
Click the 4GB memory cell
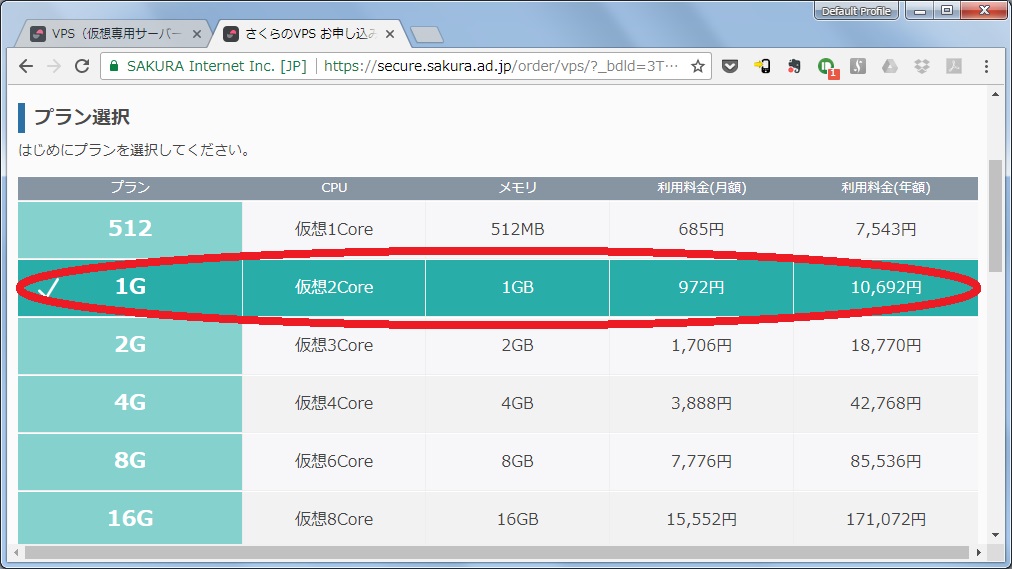518,403
